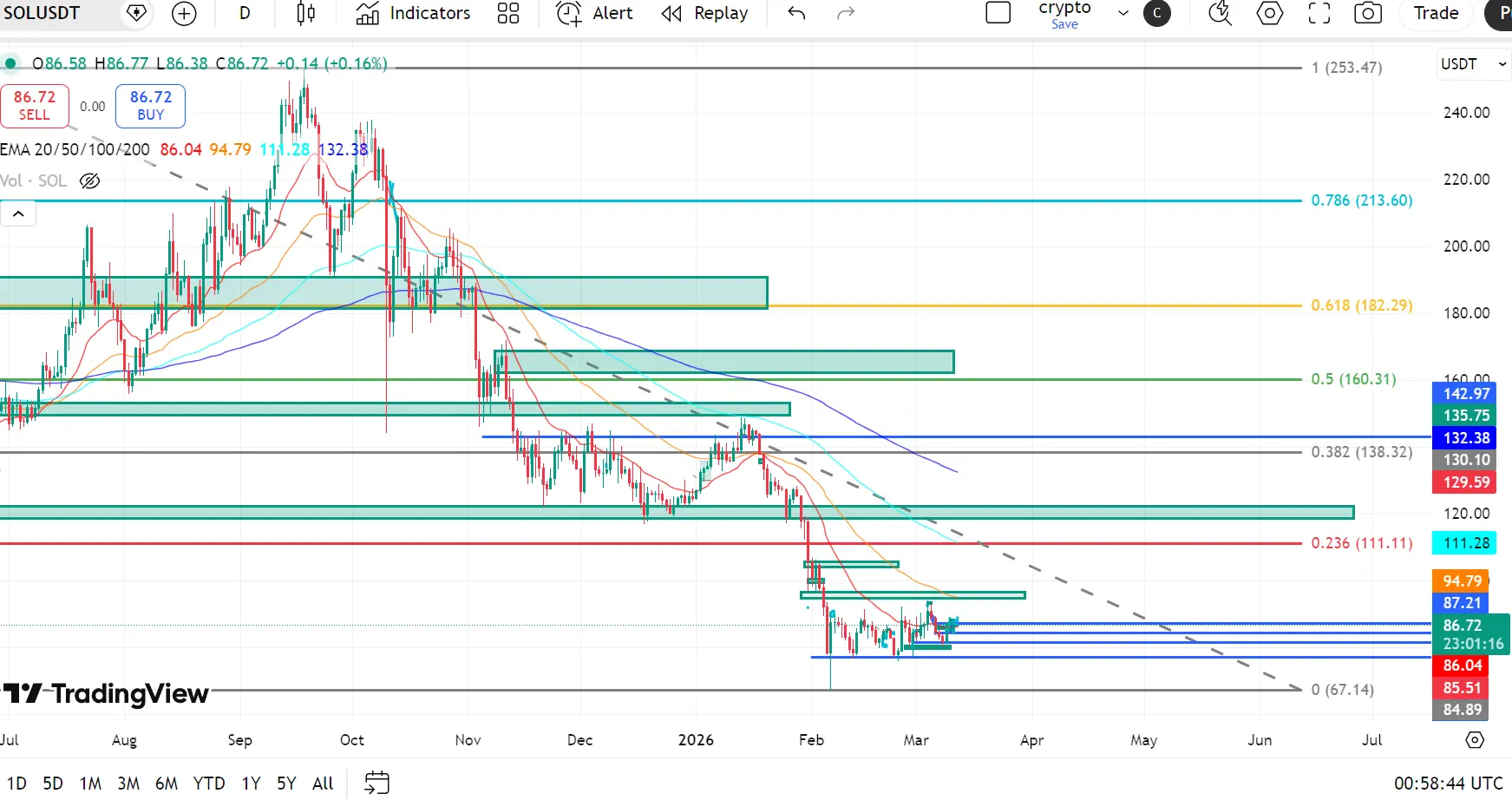1512x800 pixels.
Task: Click the add symbol compare plus icon
Action: pyautogui.click(x=184, y=13)
